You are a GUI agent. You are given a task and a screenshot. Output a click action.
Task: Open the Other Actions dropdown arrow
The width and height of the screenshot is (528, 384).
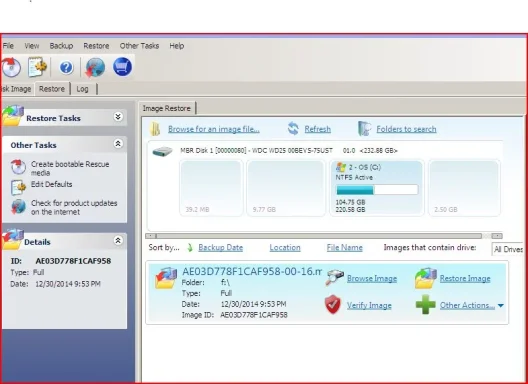click(501, 306)
